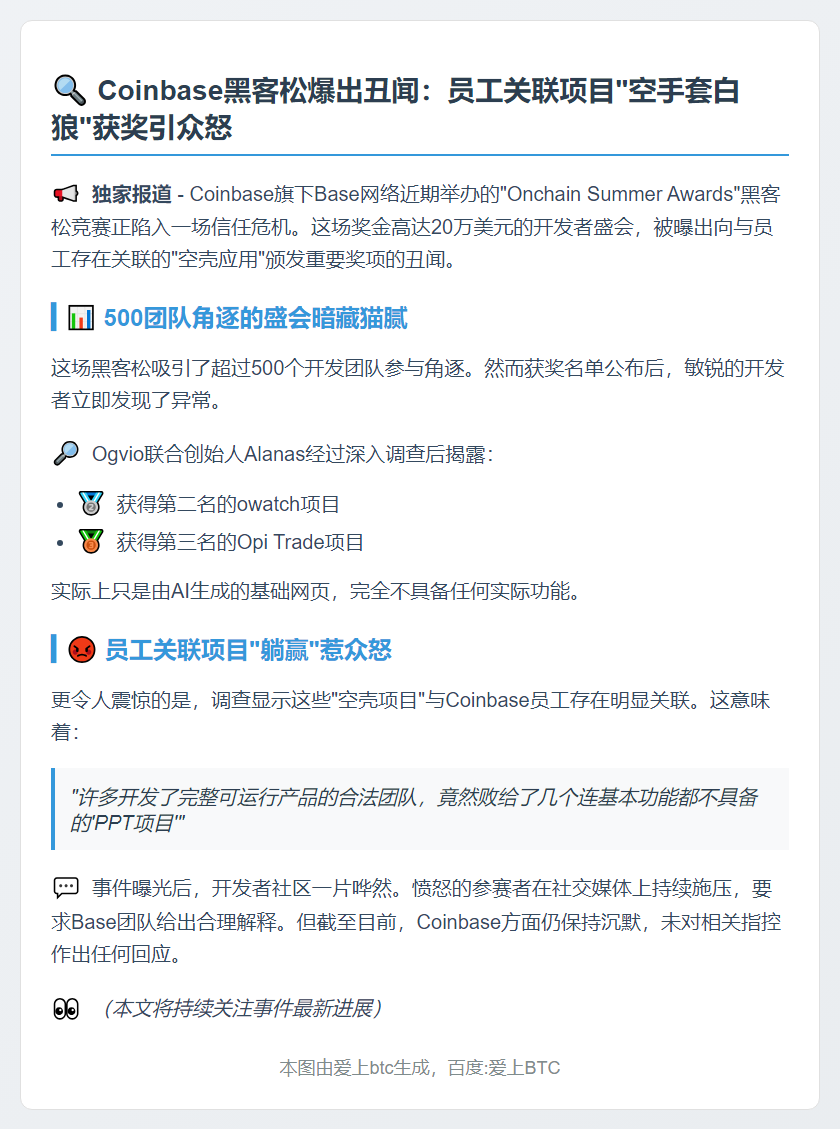This screenshot has width=840, height=1129.
Task: Select the 员工关联项目"躺赢"惹众怒 heading
Action: pyautogui.click(x=248, y=649)
